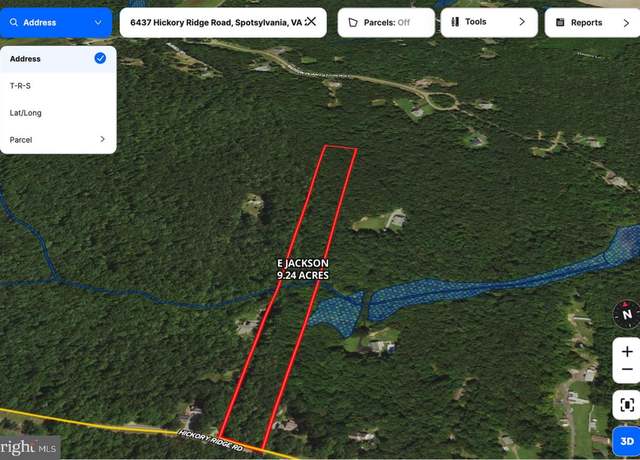Zoom out with the minus button

pos(627,370)
